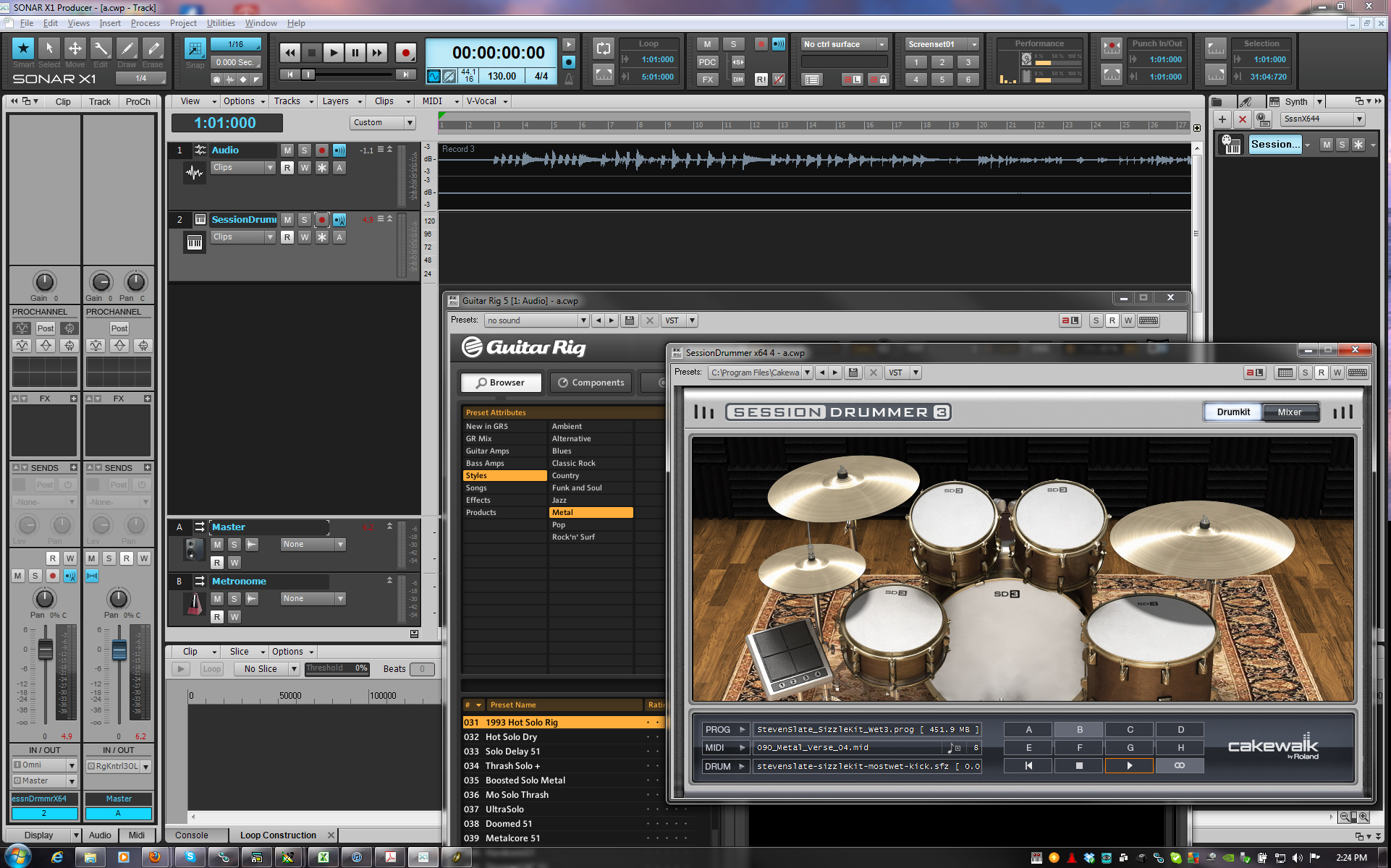This screenshot has width=1391, height=868.
Task: Select Session Drummer pattern pad G
Action: point(1130,747)
